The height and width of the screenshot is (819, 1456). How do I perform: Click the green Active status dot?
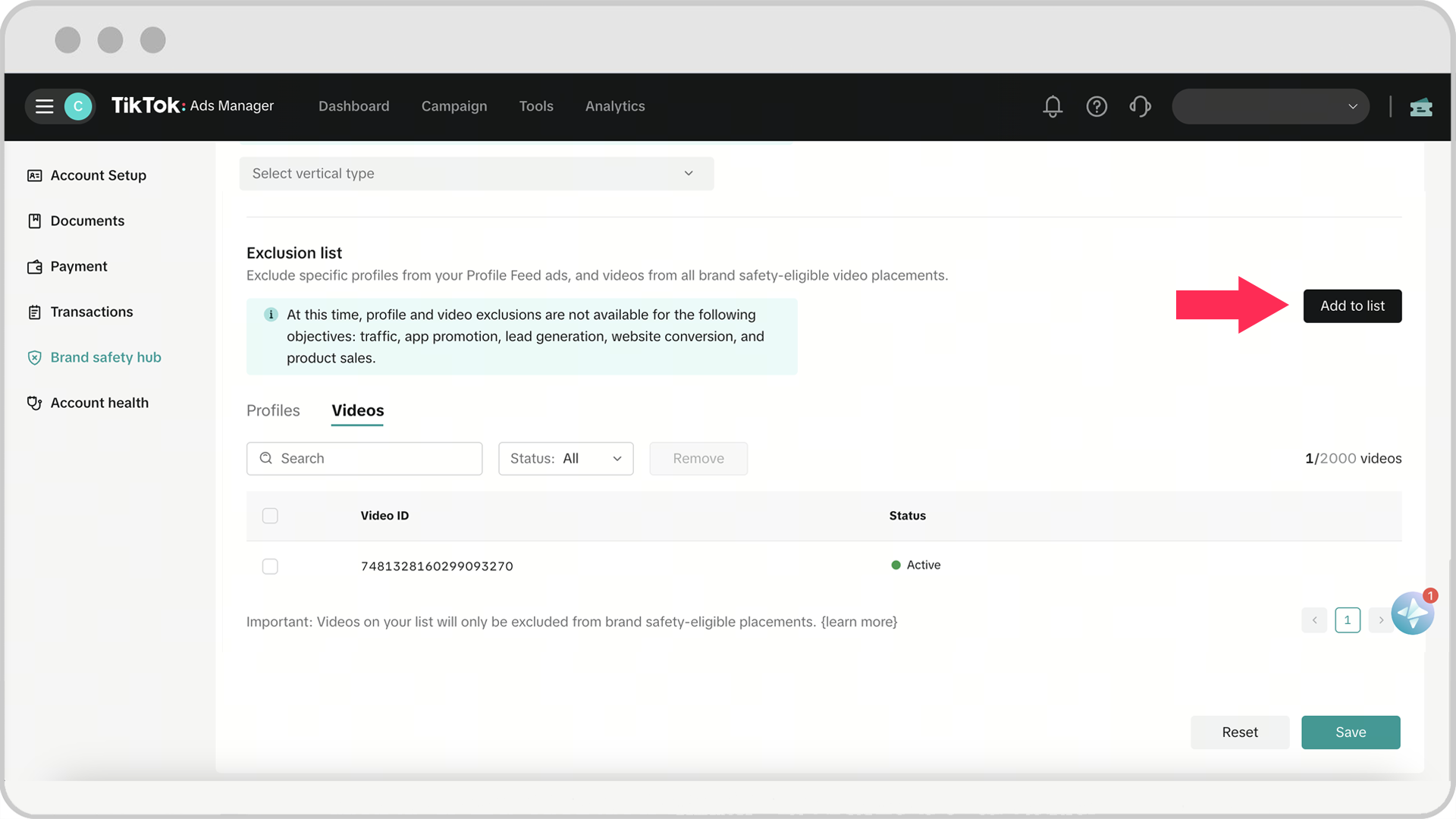(896, 565)
